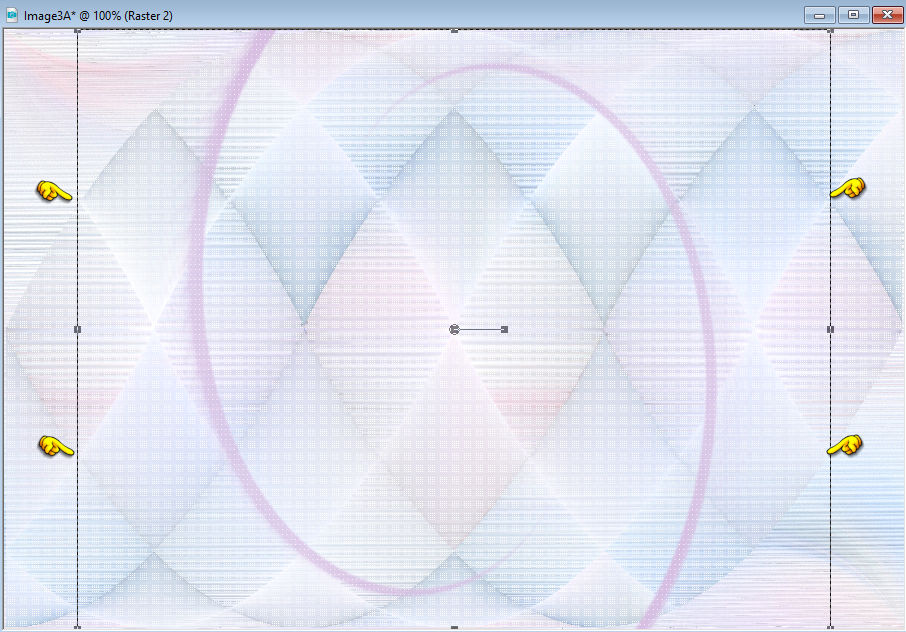Click the left-middle selection handle
906x632 pixels.
click(x=78, y=329)
